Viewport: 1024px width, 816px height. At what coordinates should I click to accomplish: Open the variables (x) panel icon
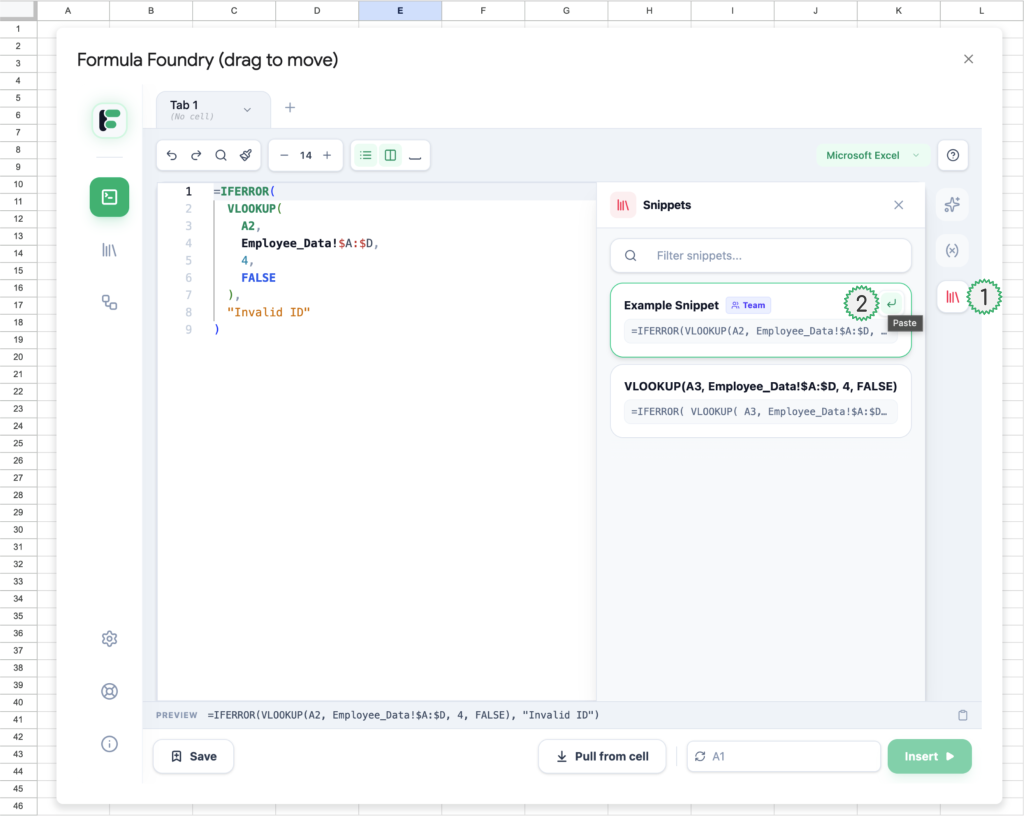[952, 250]
